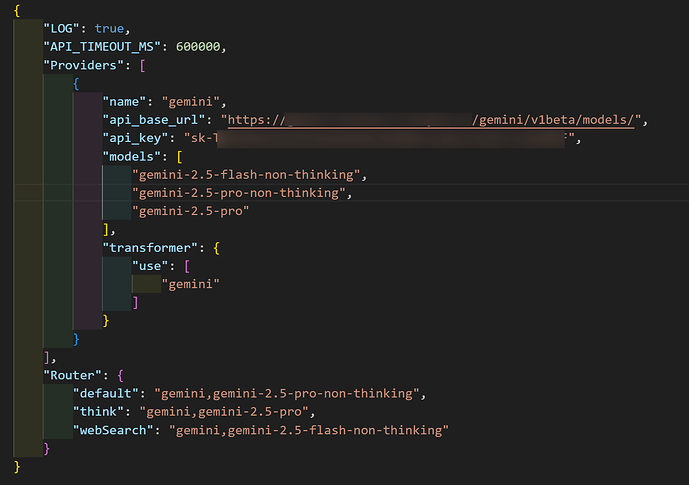The image size is (689, 485).
Task: Click the "api_key" property name
Action: pos(135,138)
